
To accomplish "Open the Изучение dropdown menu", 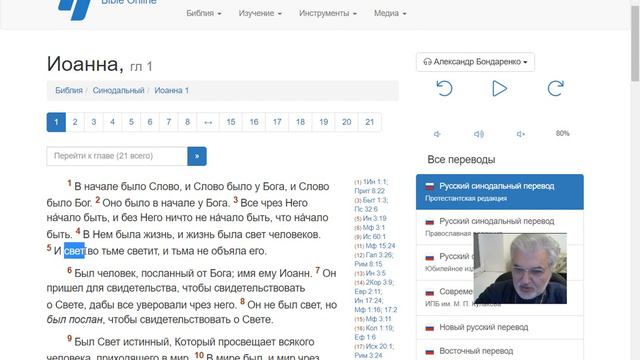I will pos(260,13).
